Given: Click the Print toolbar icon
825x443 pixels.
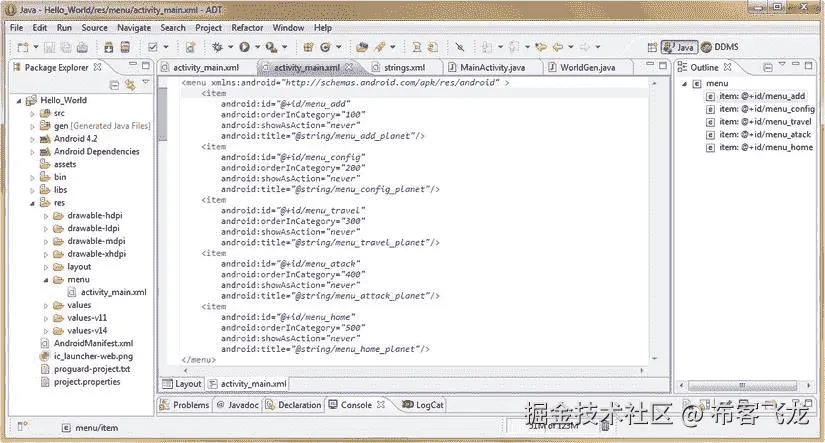Looking at the screenshot, I should (x=83, y=47).
